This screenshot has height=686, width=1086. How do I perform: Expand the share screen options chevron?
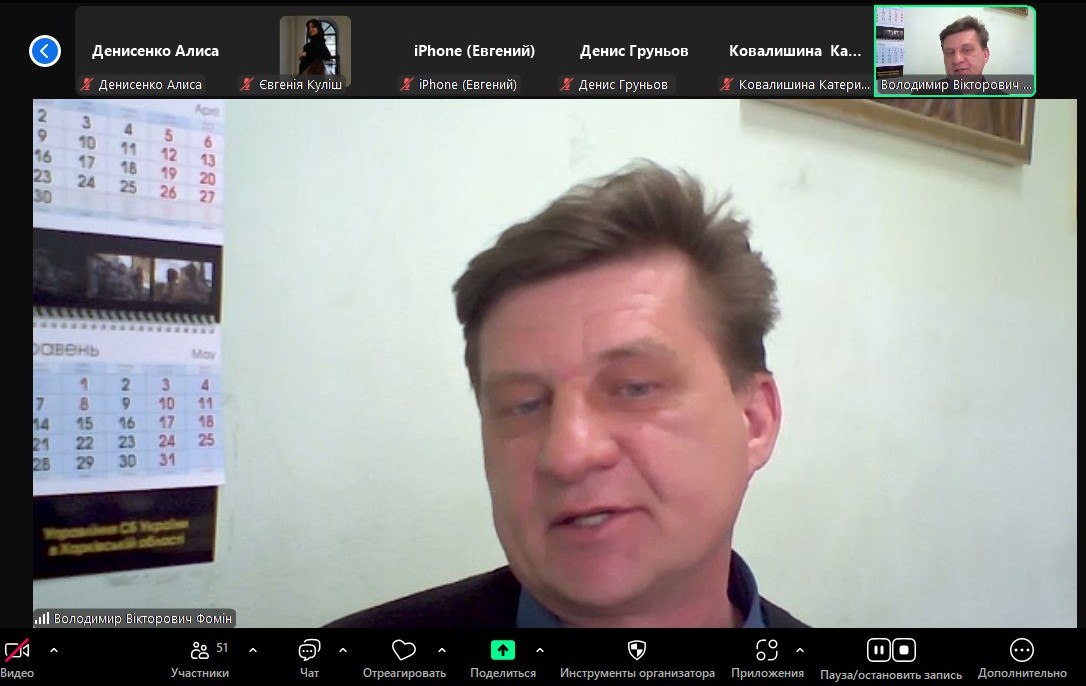coord(540,650)
